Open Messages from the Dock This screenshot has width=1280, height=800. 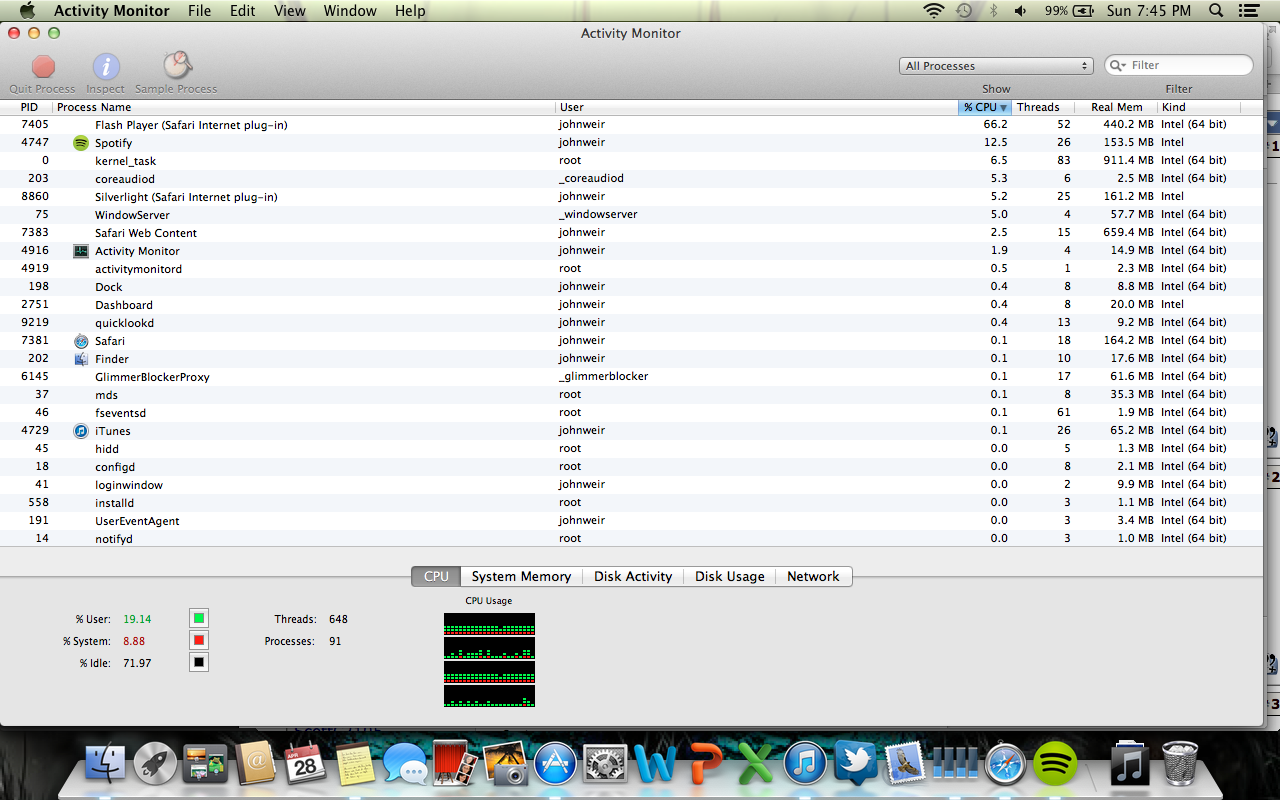coord(406,766)
